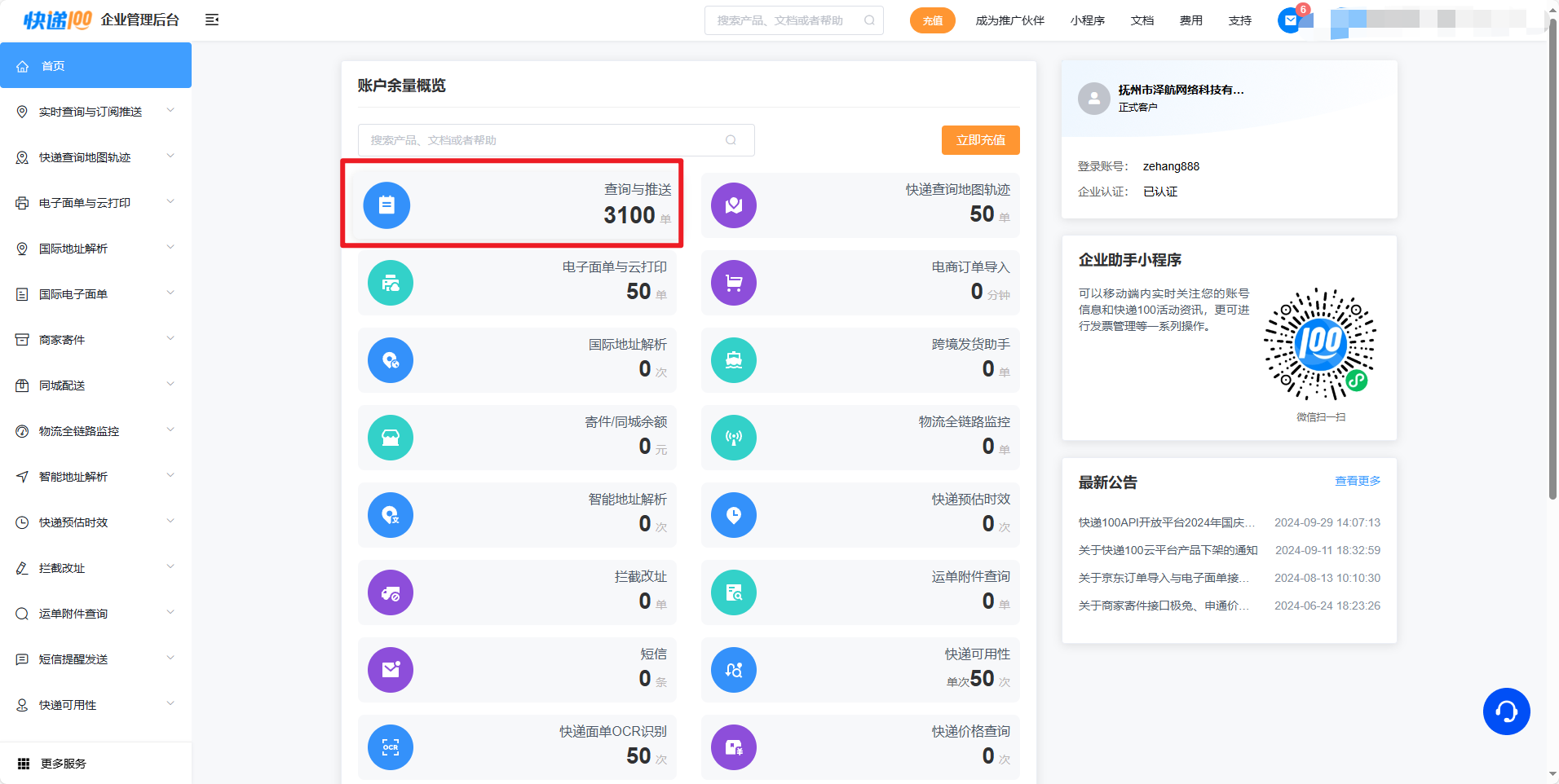Click 运单附件查询 in the sidebar
This screenshot has width=1559, height=784.
point(73,614)
